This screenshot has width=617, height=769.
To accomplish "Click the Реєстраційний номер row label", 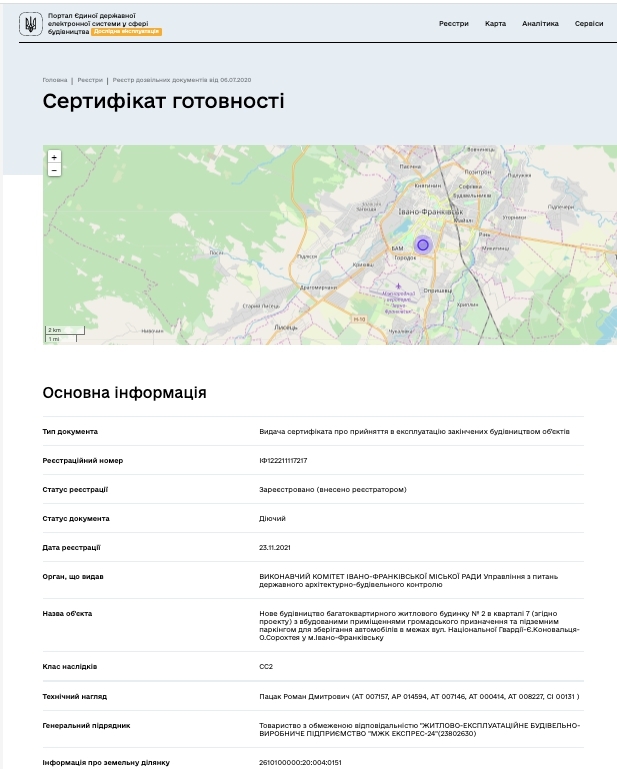I will tap(83, 461).
